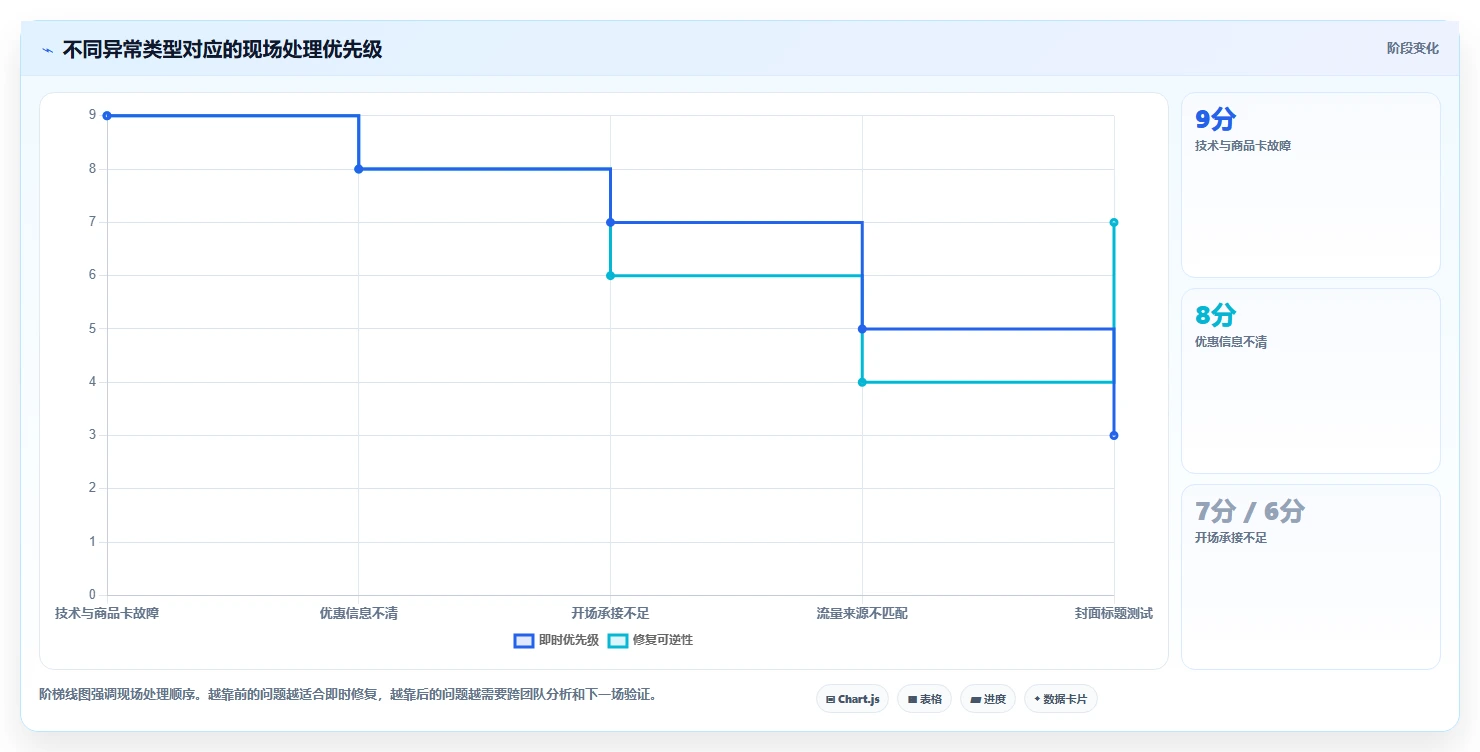Click 优惠信息不清 caption under 8分
1480x752 pixels.
click(x=1231, y=342)
